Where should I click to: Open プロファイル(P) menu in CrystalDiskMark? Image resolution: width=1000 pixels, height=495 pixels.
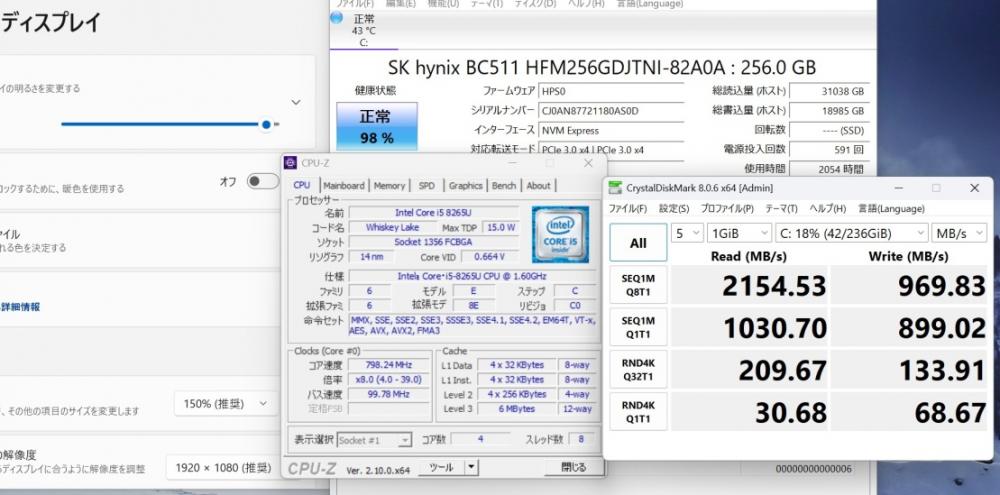pyautogui.click(x=726, y=209)
